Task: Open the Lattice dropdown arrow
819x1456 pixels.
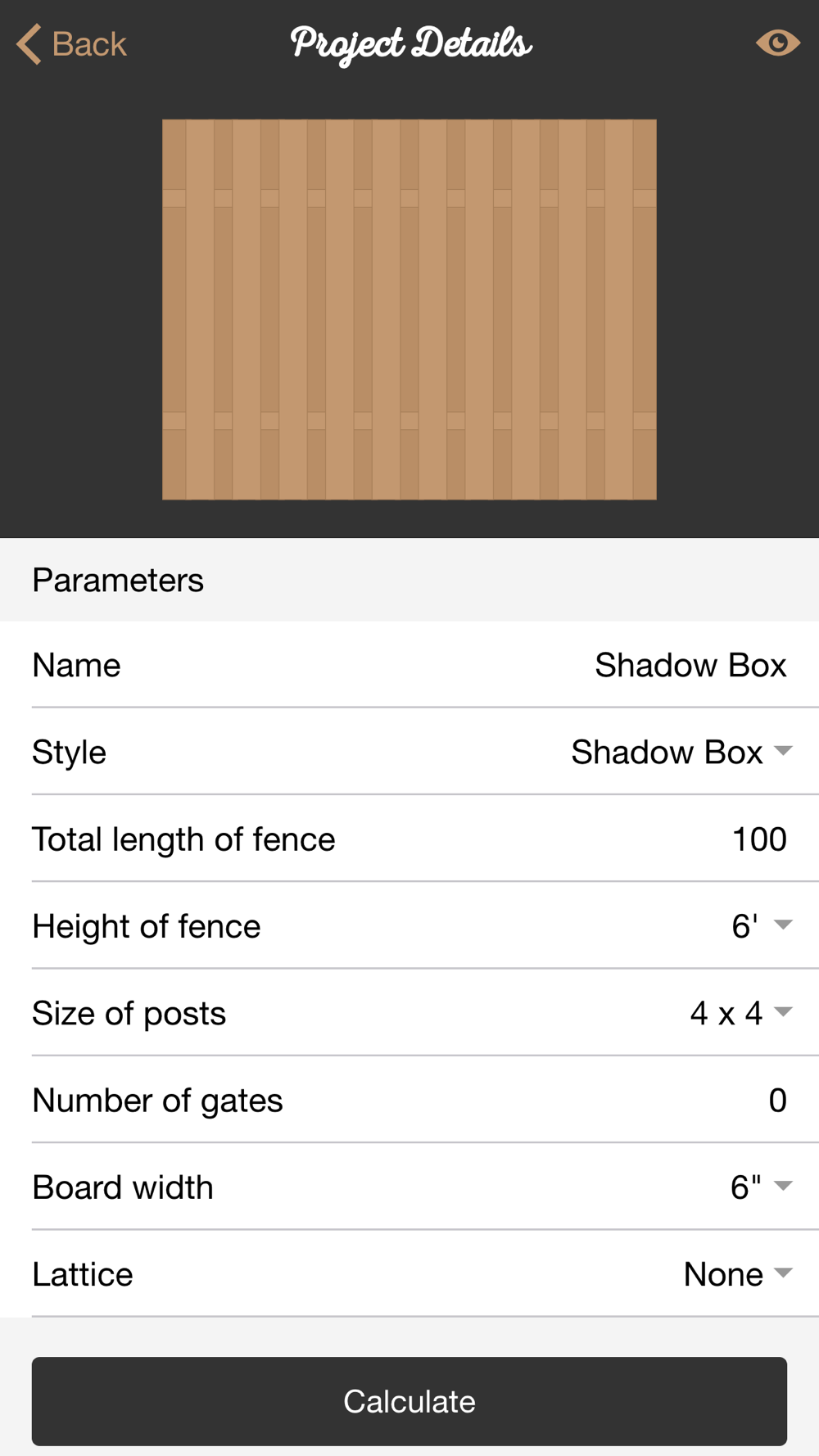Action: pos(783,1273)
